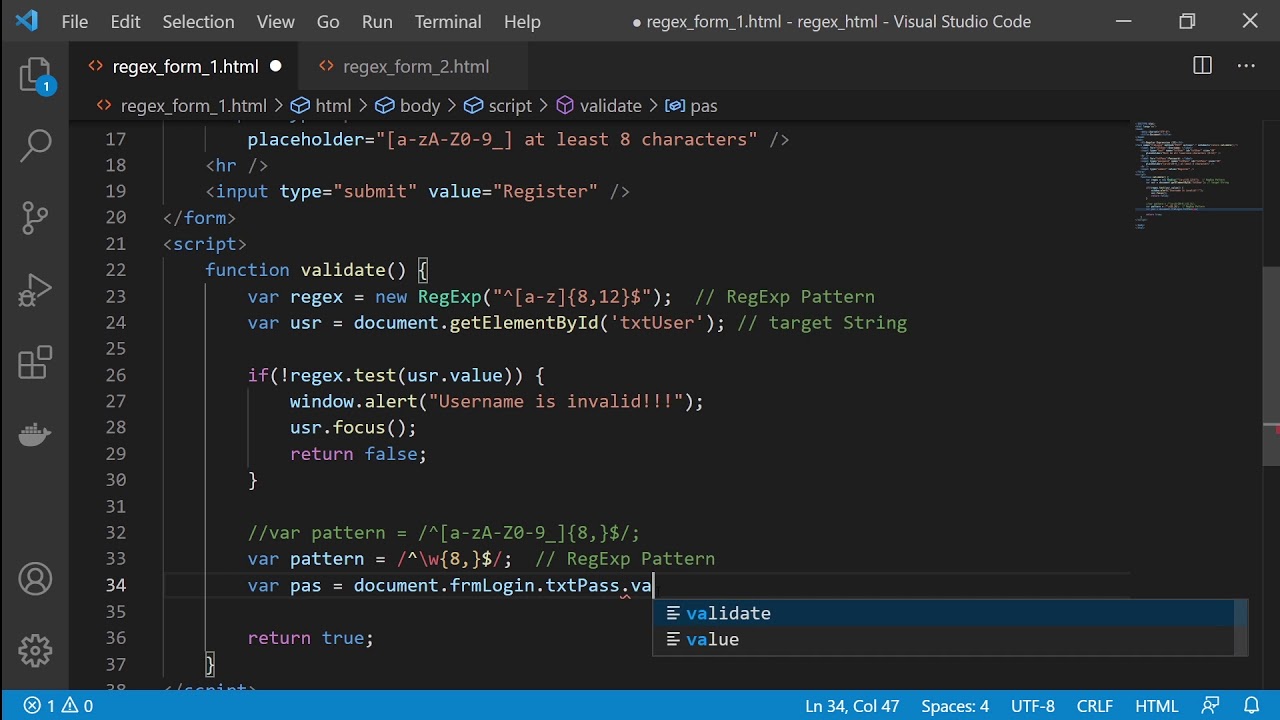Click the '</form>' tag on line 20

199,218
